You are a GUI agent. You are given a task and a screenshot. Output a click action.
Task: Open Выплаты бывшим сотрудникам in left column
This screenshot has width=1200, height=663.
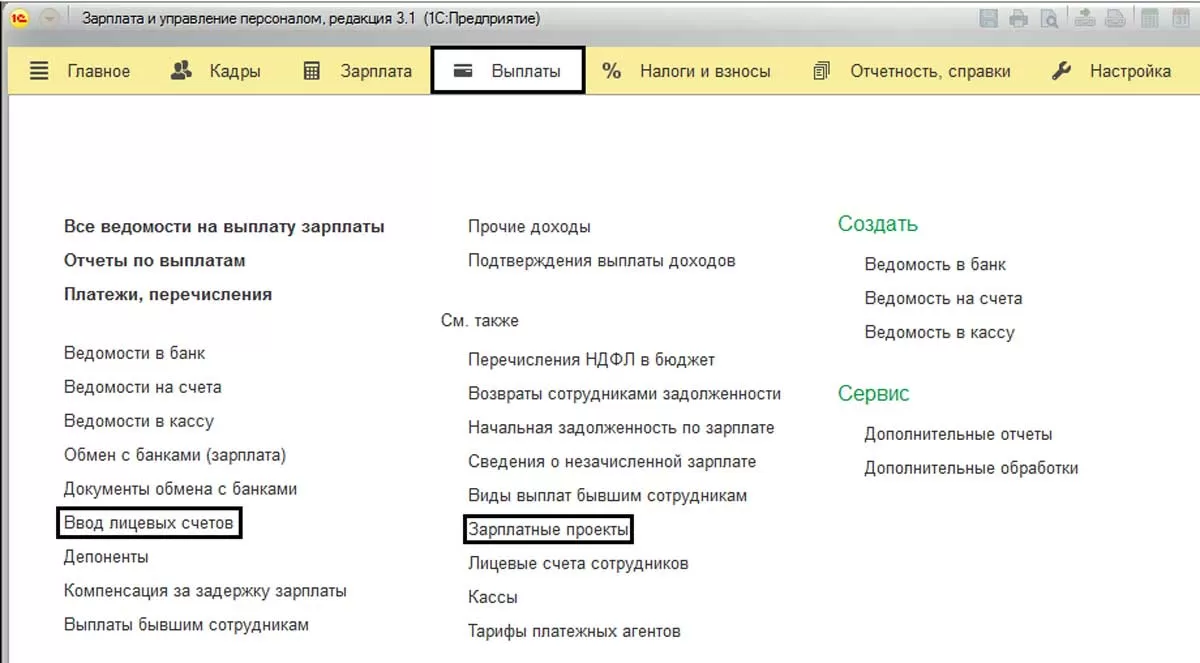pos(186,625)
